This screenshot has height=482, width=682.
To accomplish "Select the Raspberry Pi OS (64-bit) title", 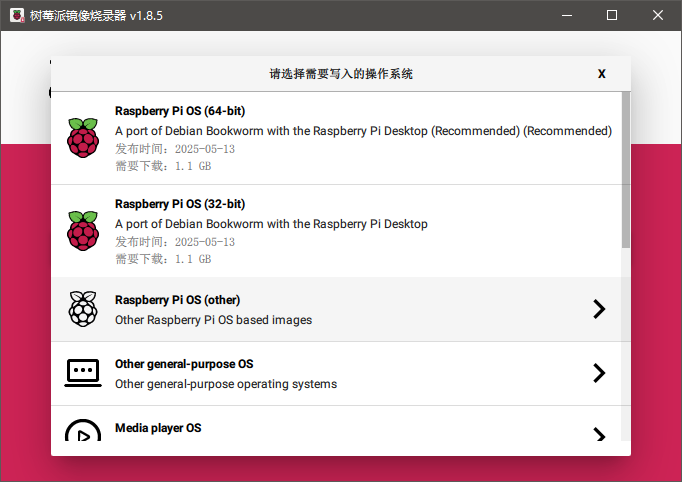I will (x=180, y=111).
